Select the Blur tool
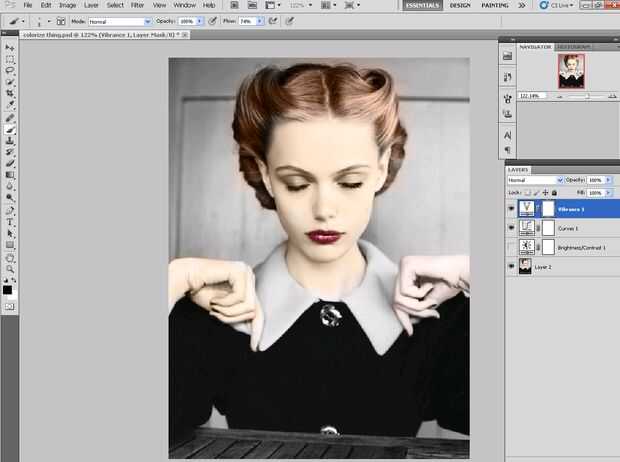620x462 pixels. [9, 186]
